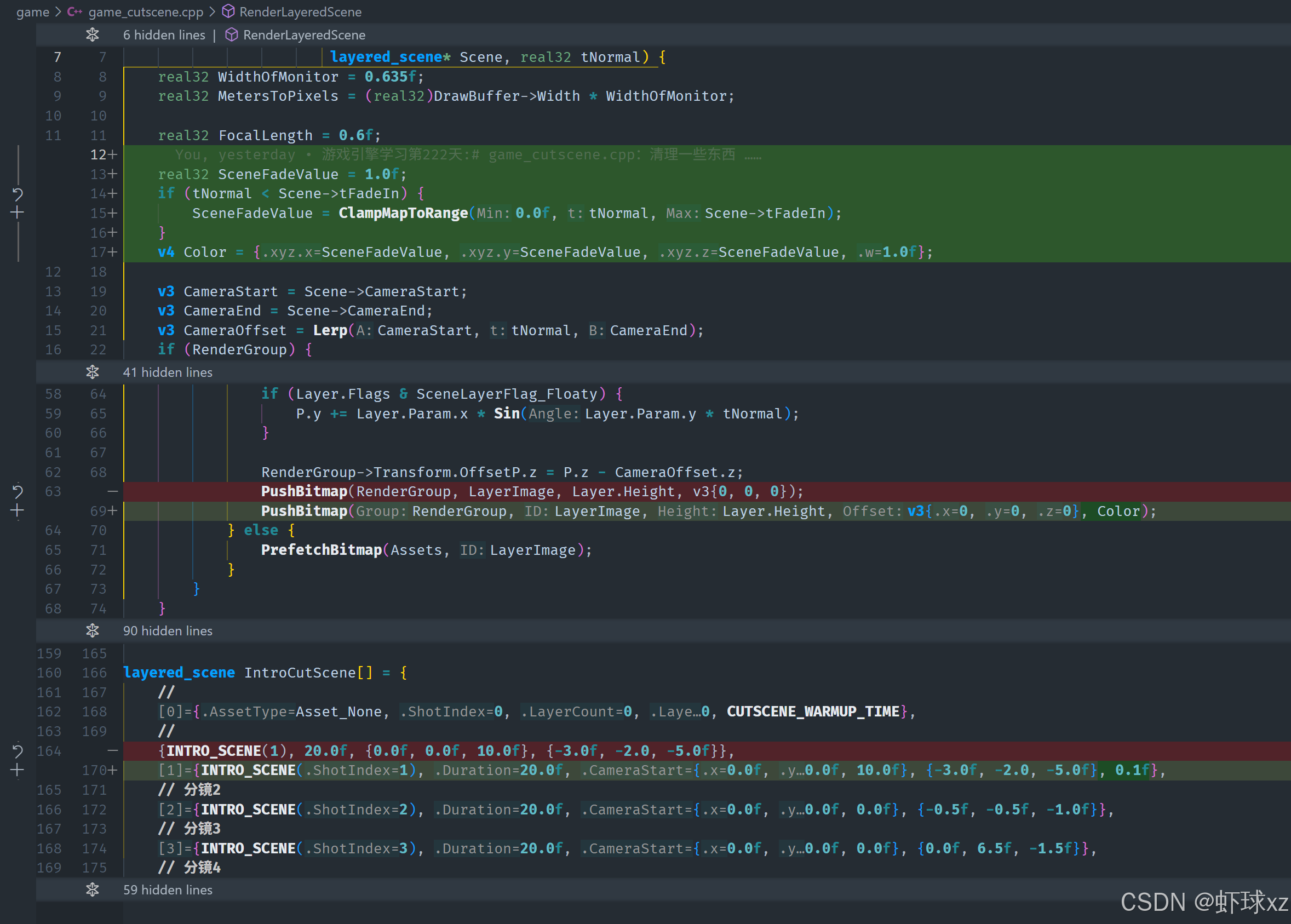Open the 'game' folder breadcrumb
Screen dimensions: 1291x924
(32, 12)
